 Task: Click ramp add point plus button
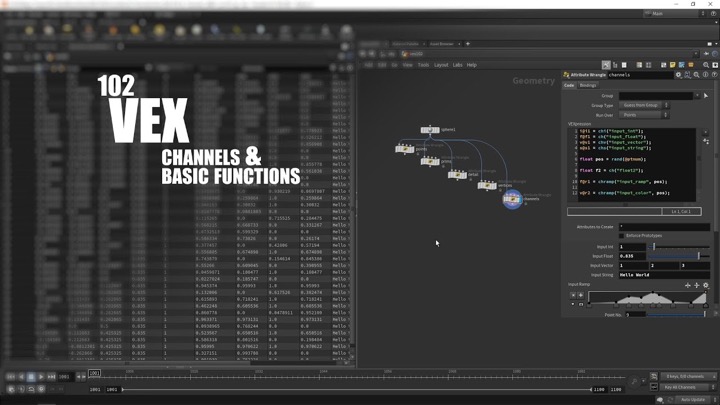(x=580, y=295)
